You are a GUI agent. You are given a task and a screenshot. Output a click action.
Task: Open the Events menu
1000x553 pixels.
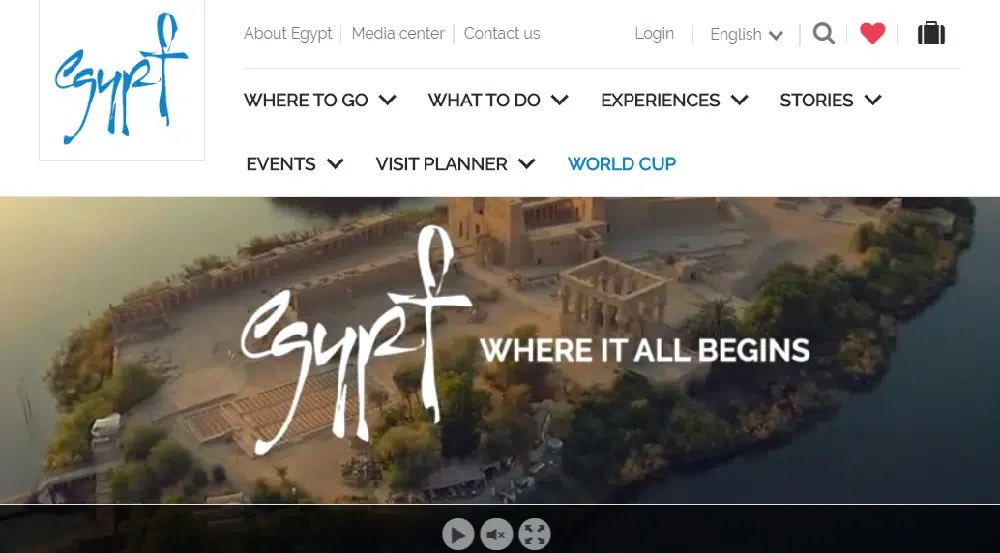(x=295, y=164)
